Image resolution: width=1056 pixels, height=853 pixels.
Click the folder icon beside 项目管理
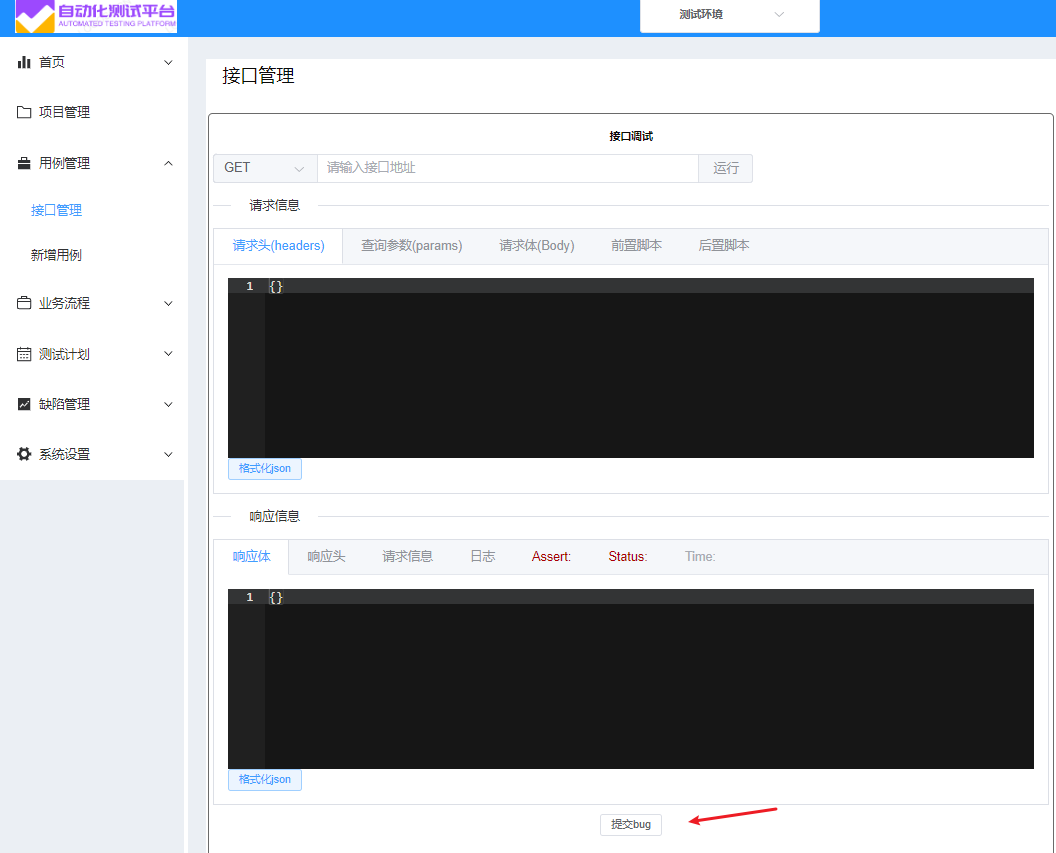point(24,112)
